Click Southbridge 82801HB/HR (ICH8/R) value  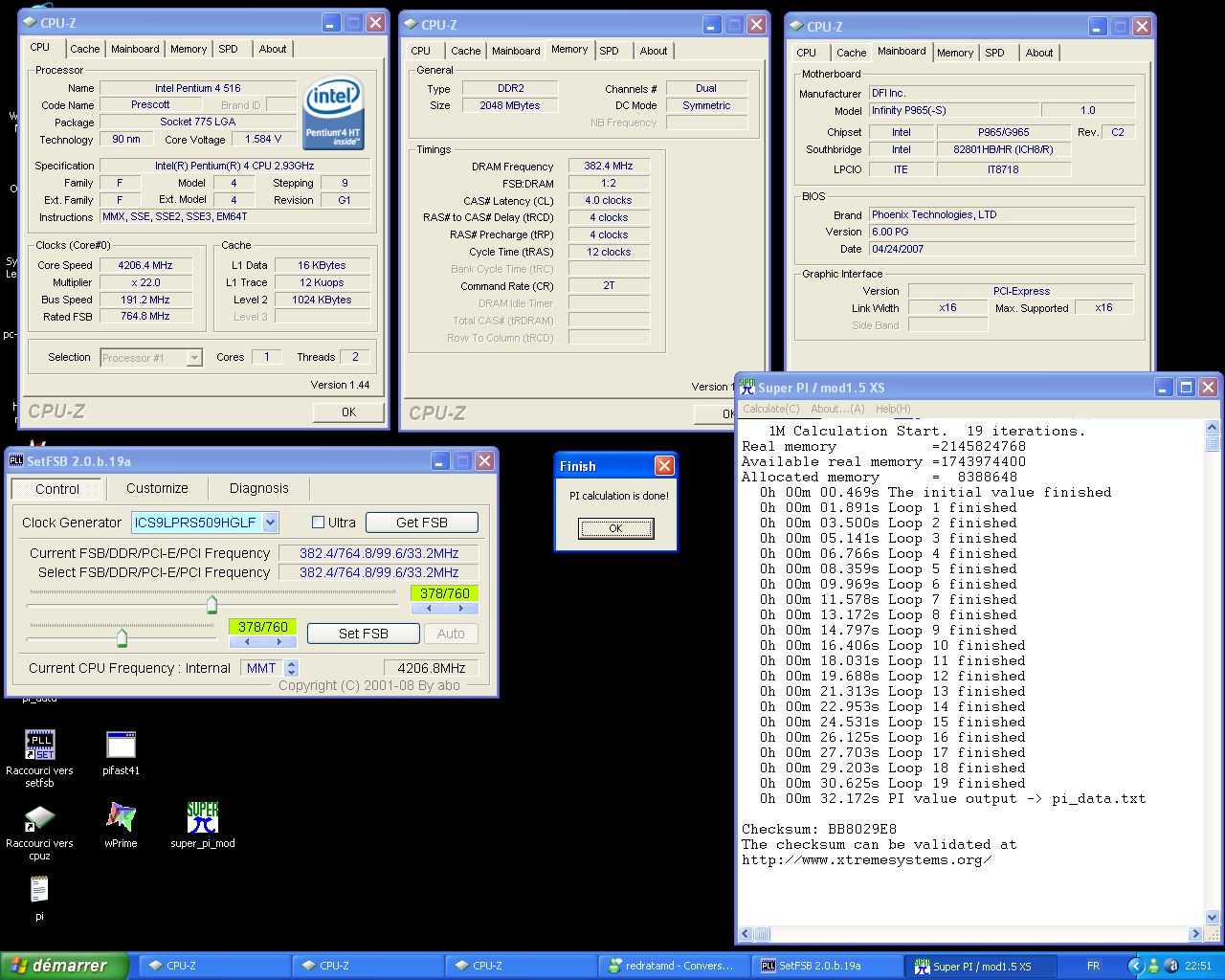pos(1003,149)
